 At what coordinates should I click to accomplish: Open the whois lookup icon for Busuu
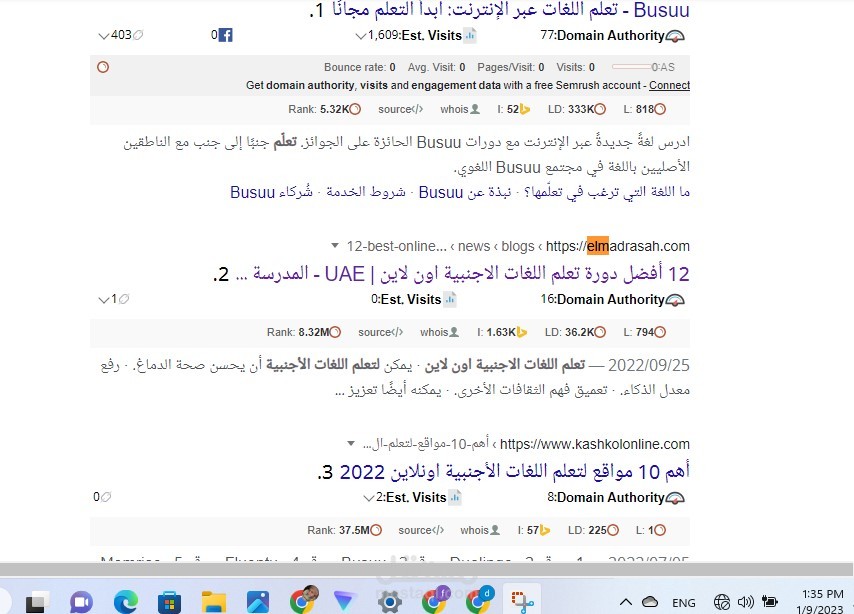point(476,109)
